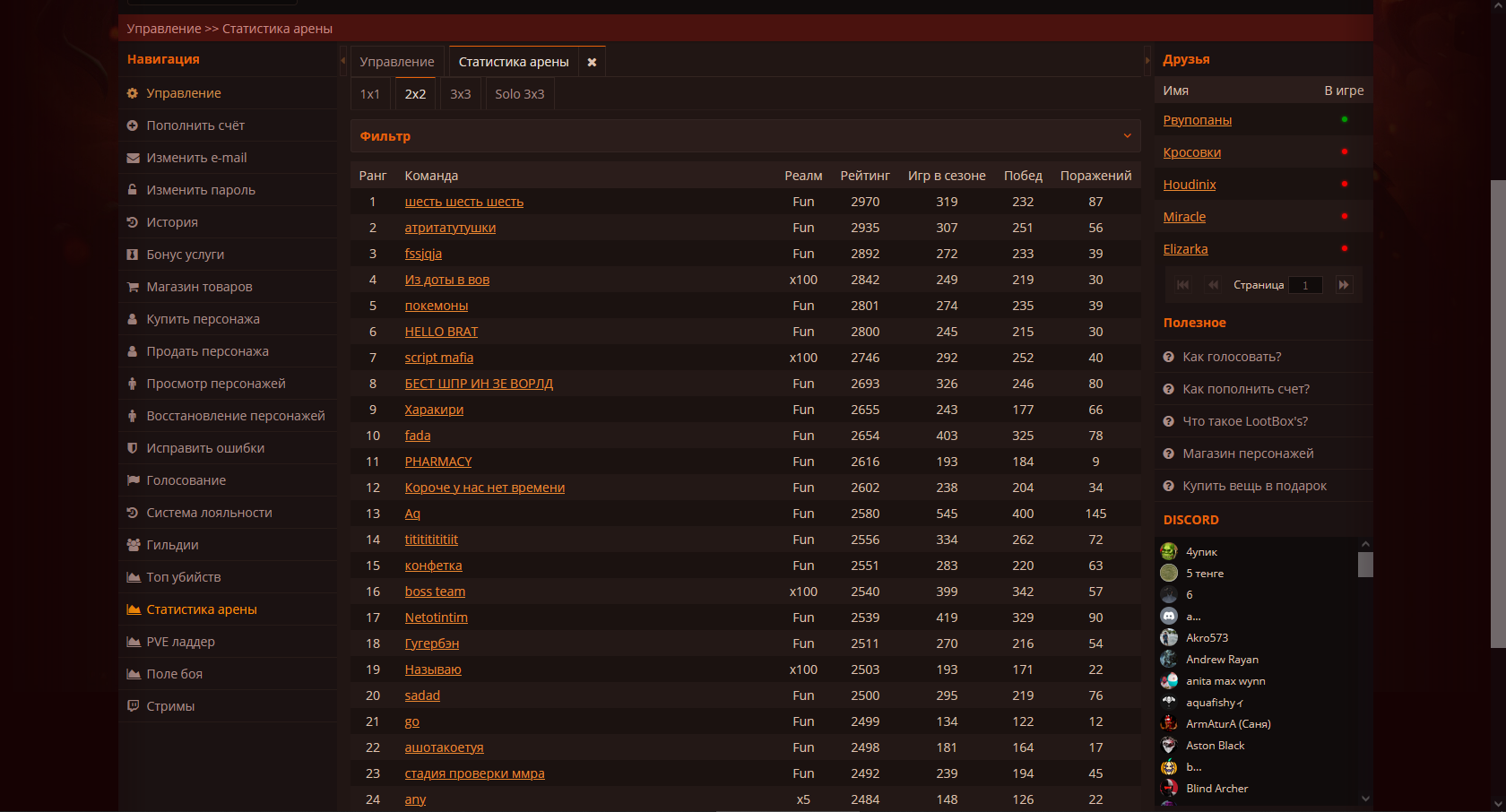The image size is (1506, 812).
Task: Click the shopping cart icon for Магазин товаров
Action: (133, 287)
